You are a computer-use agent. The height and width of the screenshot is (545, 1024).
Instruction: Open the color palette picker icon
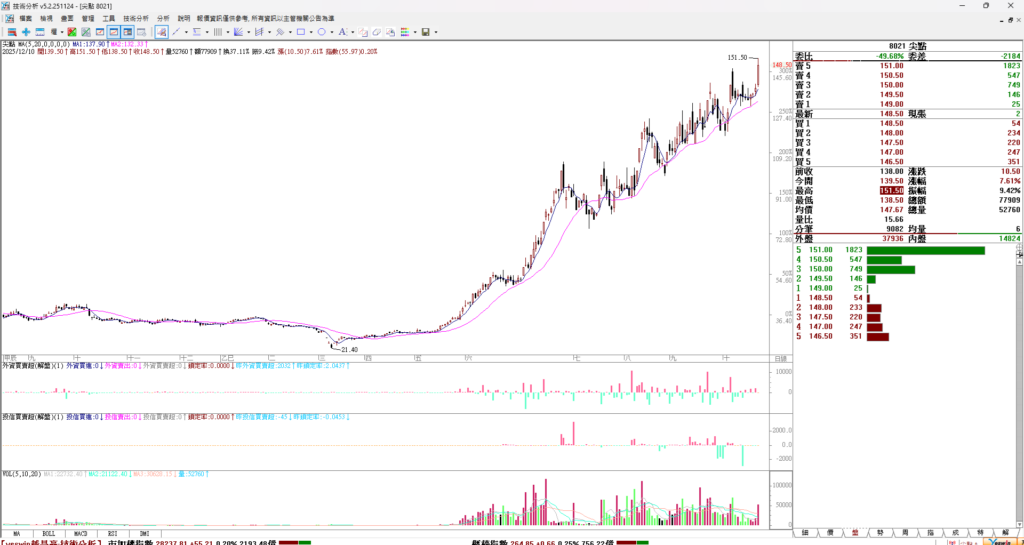pos(405,32)
